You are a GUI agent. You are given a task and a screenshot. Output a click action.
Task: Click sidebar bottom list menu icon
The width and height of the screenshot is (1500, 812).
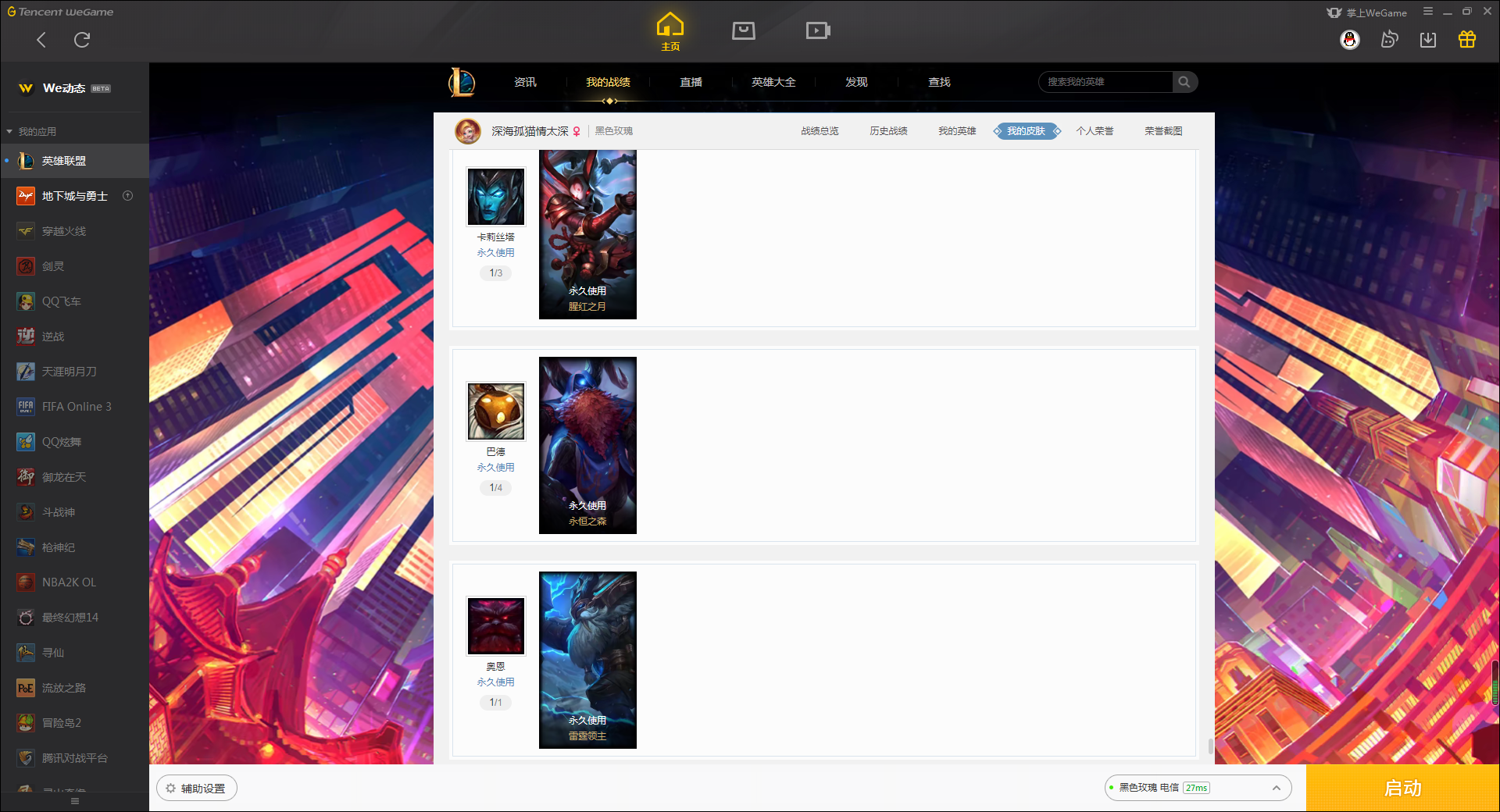75,802
